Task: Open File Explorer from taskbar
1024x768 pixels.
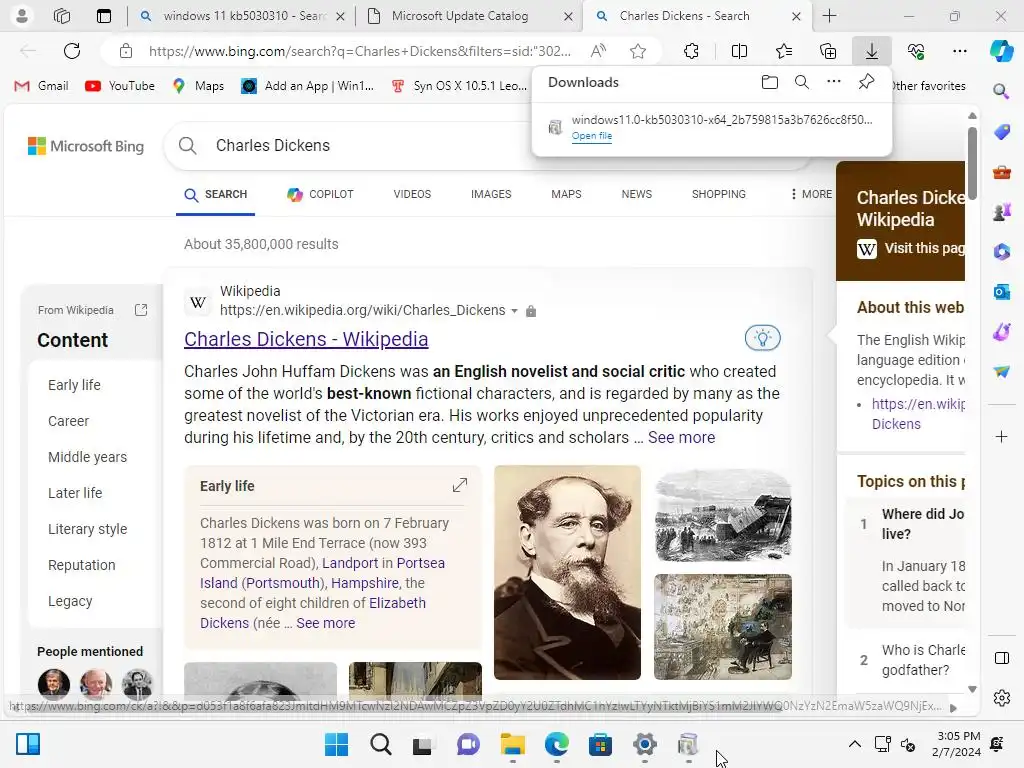Action: (513, 744)
